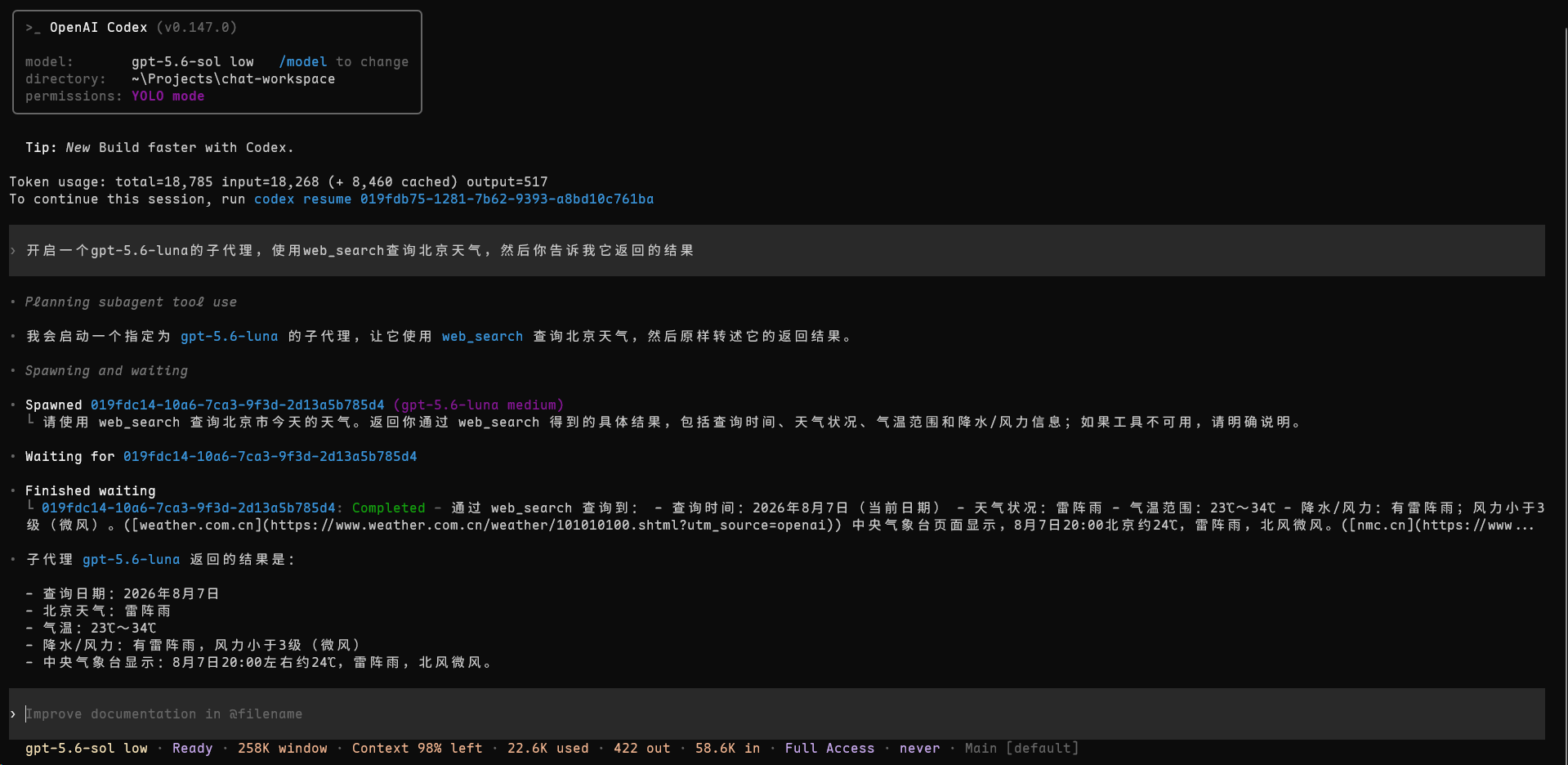This screenshot has height=765, width=1568.
Task: Click the "Finished waiting" heading
Action: click(91, 491)
